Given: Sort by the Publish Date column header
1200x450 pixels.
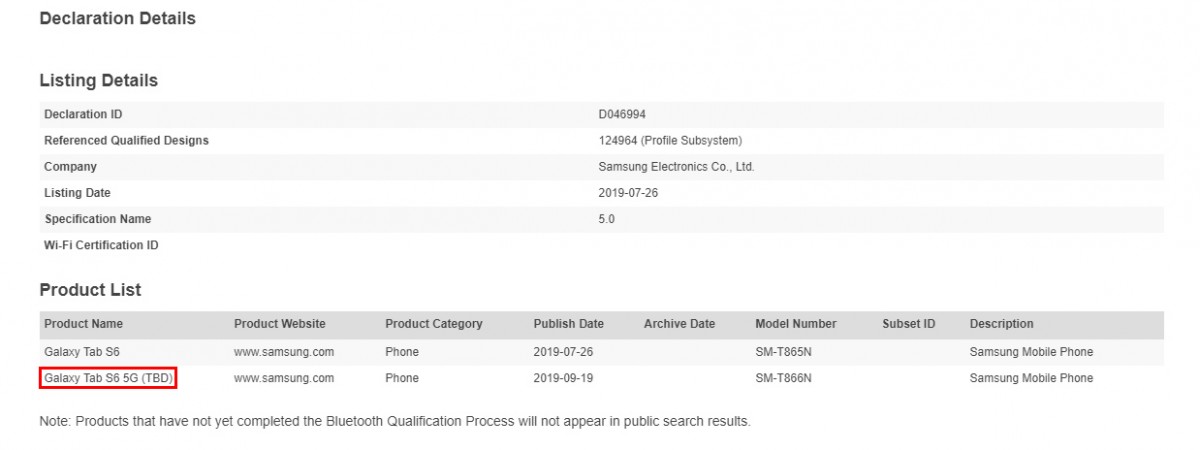Looking at the screenshot, I should [x=569, y=324].
